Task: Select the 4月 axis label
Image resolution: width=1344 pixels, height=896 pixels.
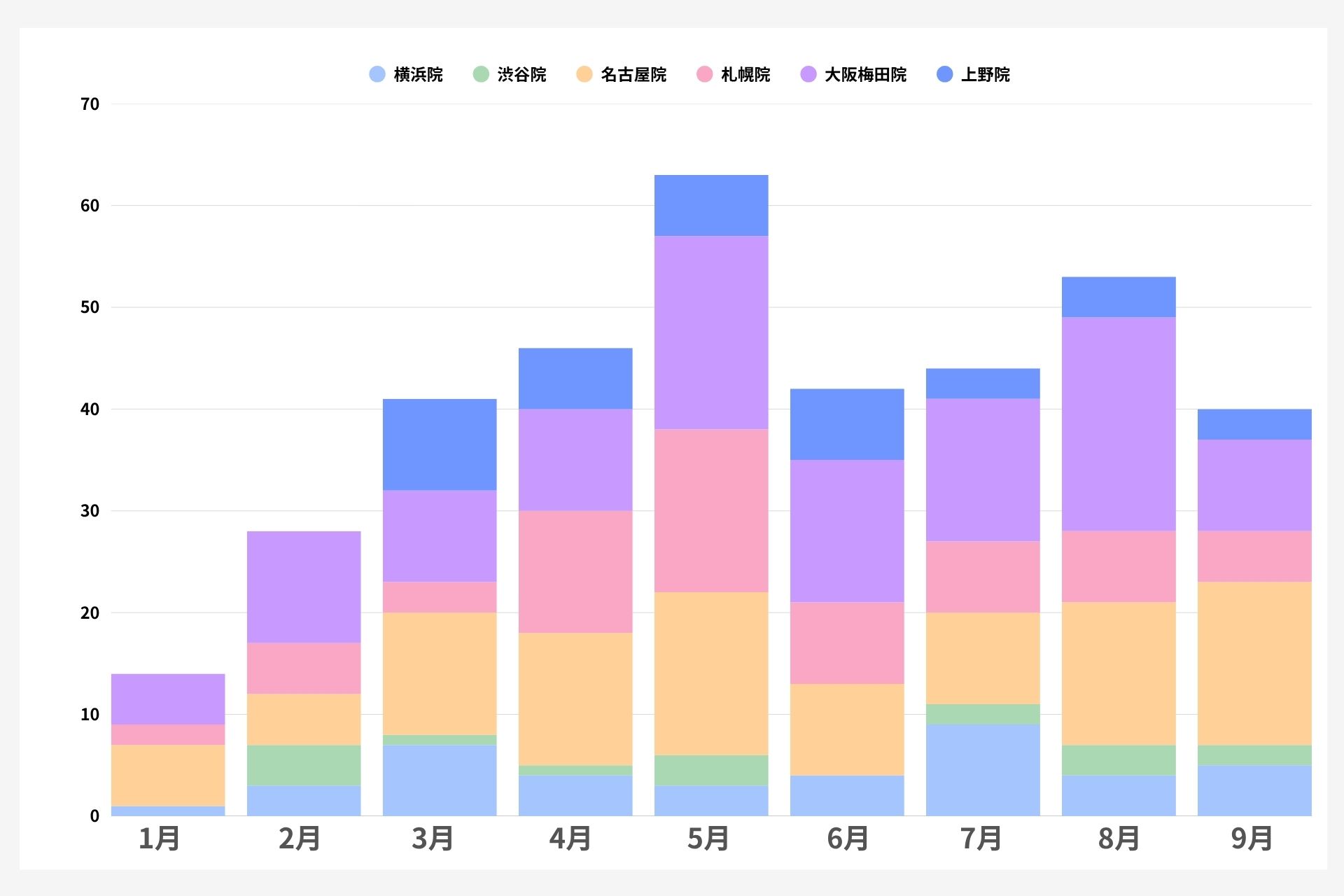Action: [x=570, y=839]
